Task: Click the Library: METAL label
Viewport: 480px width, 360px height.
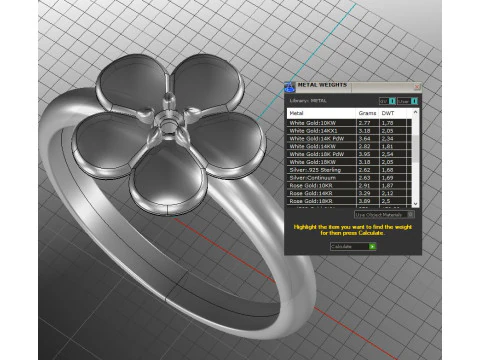Action: (x=308, y=101)
